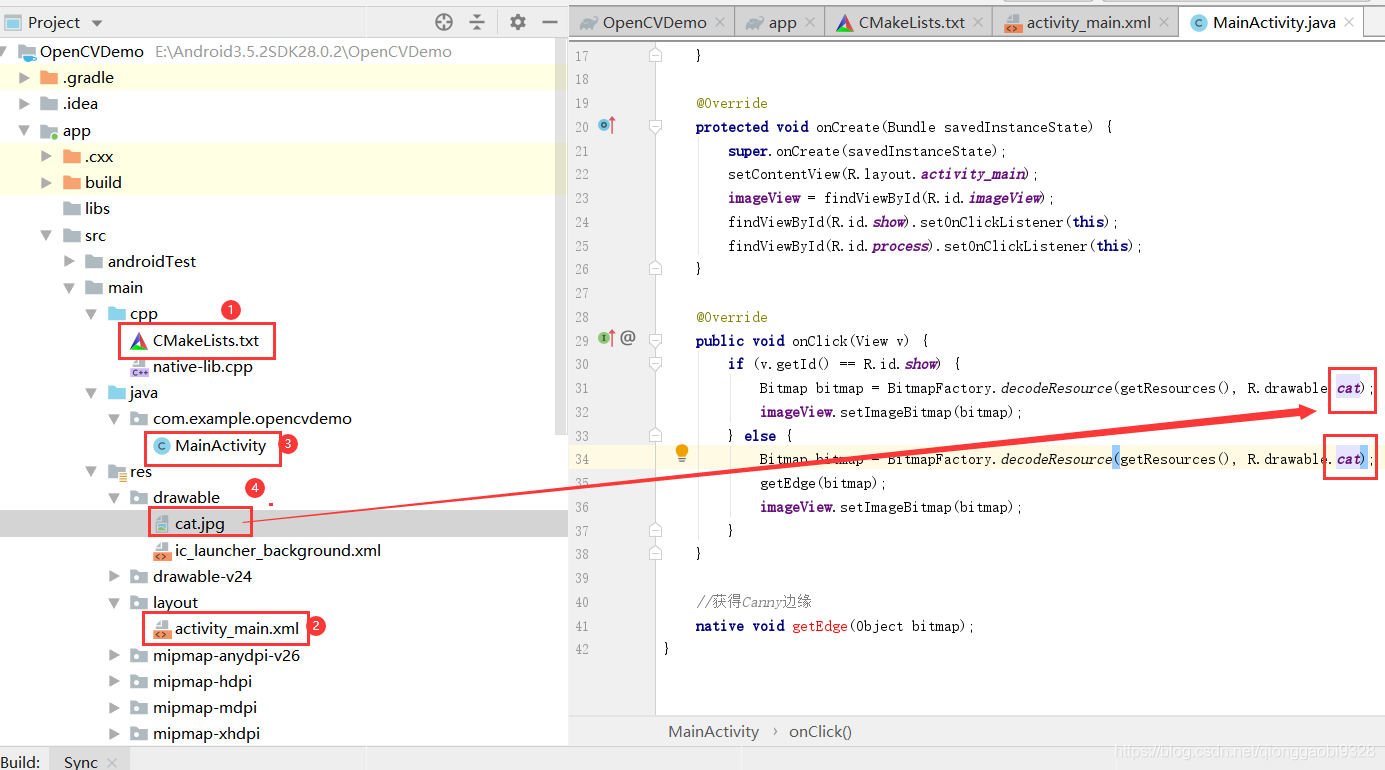Expand the build folder

[x=47, y=183]
